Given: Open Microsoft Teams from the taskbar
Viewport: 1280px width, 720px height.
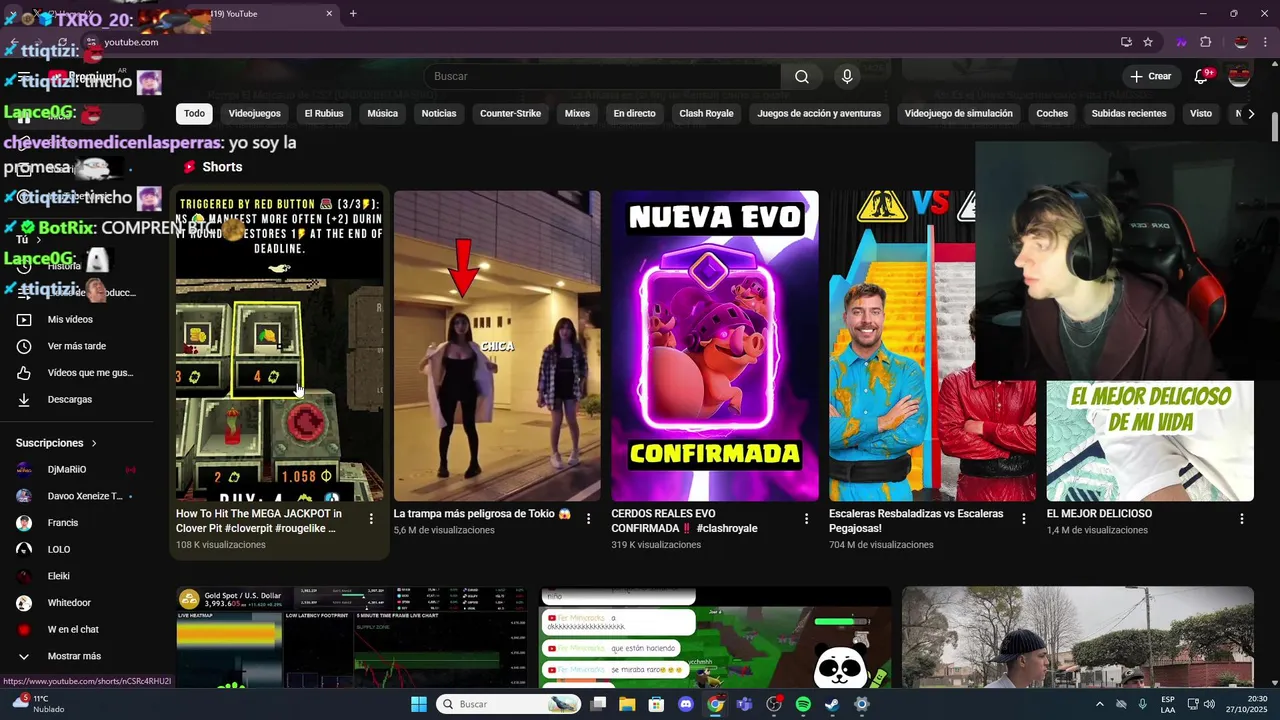Looking at the screenshot, I should (x=744, y=704).
